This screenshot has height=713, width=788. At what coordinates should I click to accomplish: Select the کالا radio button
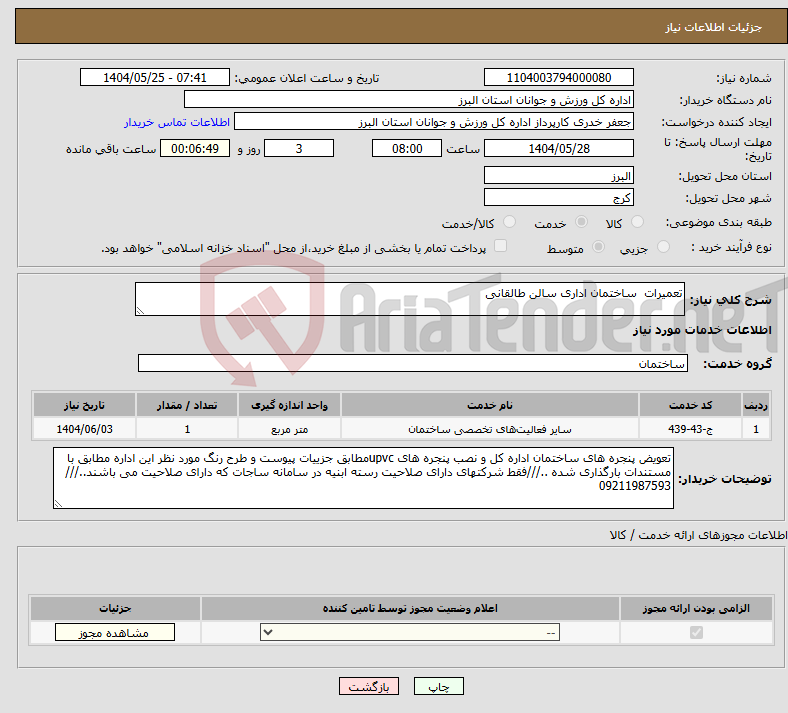pyautogui.click(x=637, y=222)
